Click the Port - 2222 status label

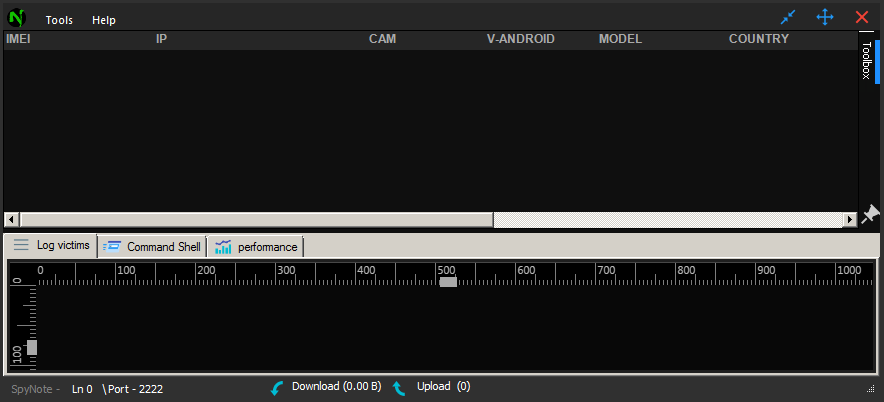133,388
